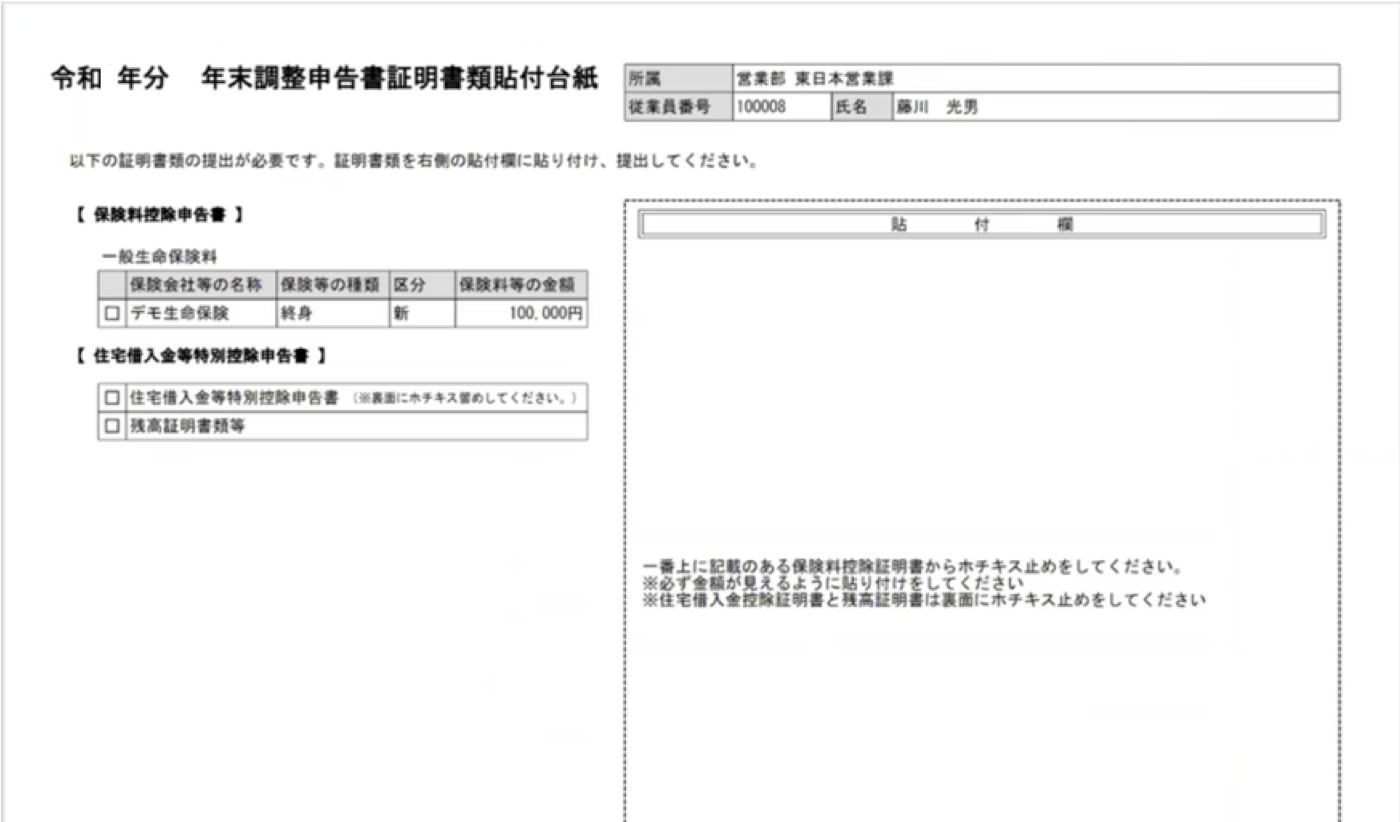Click the small note ※裏面にホチキス留めしてください

467,398
